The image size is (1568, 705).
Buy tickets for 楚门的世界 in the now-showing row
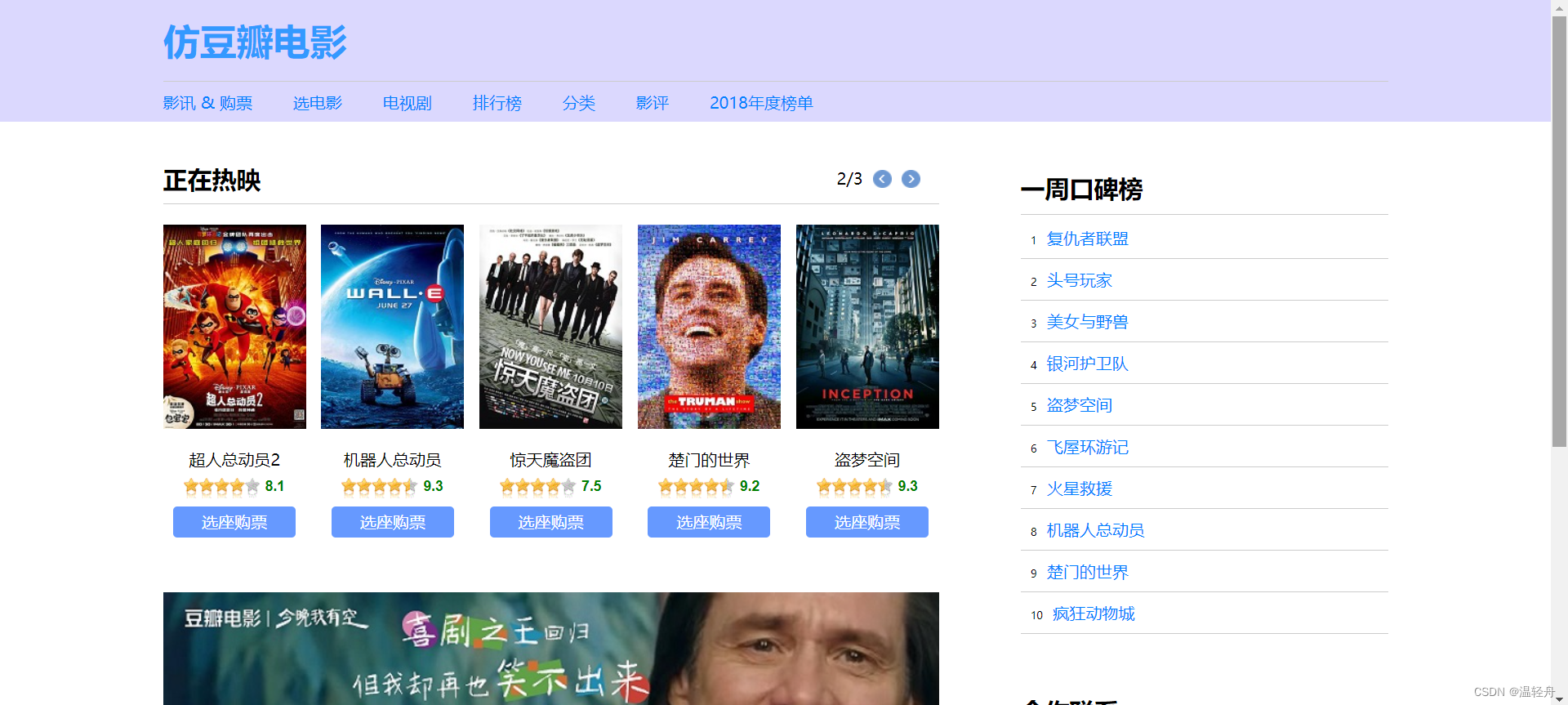(x=709, y=522)
